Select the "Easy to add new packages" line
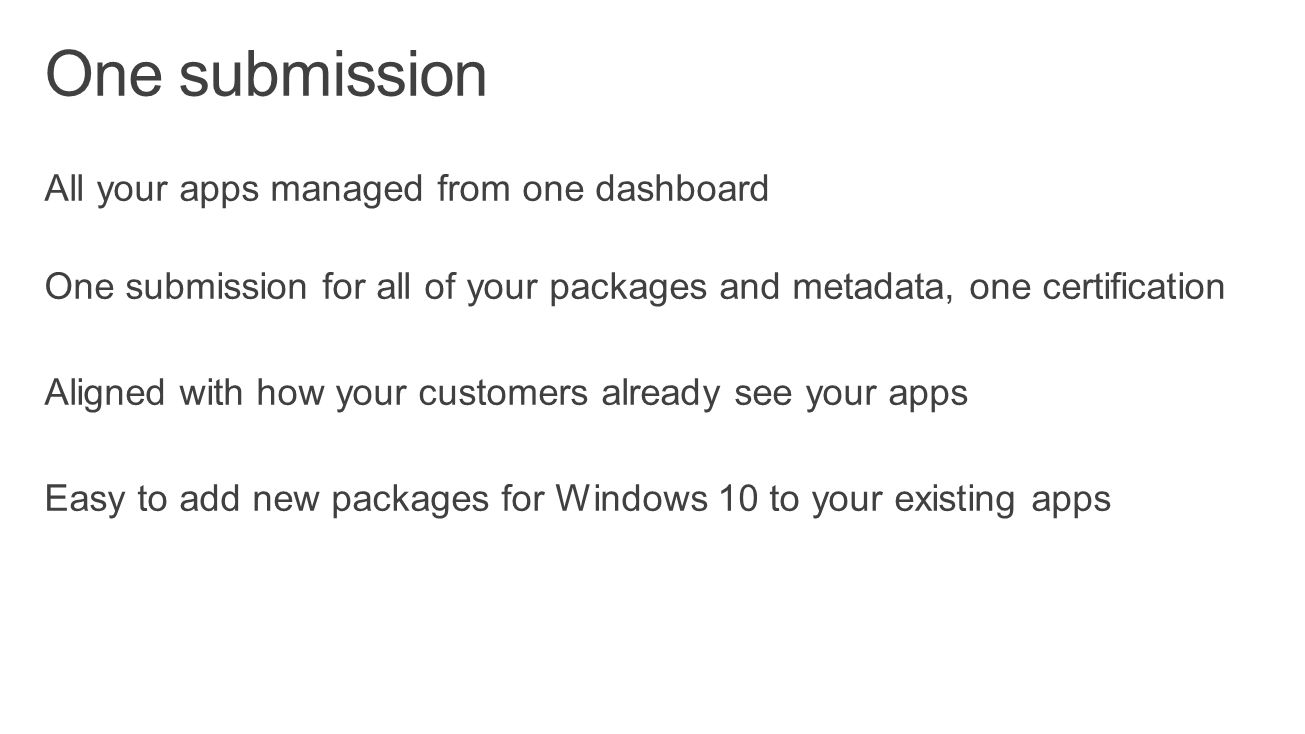Image resolution: width=1305 pixels, height=734 pixels. point(578,498)
